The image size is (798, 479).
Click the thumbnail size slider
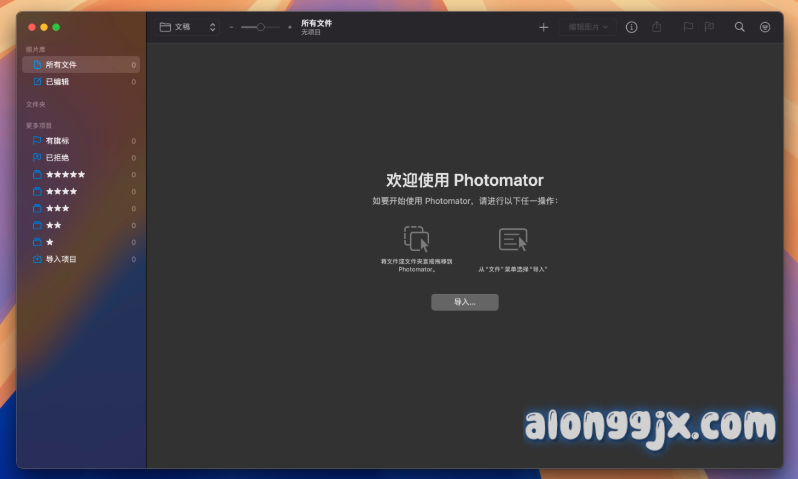tap(260, 27)
